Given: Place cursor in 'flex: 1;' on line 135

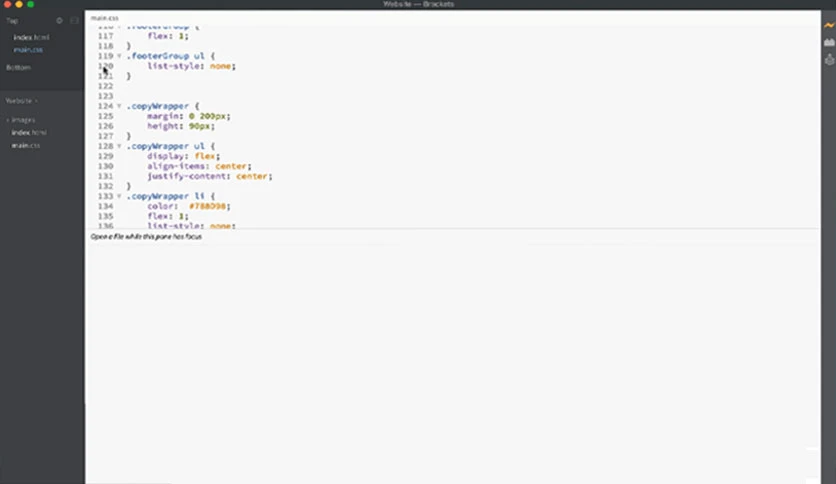Looking at the screenshot, I should point(168,216).
